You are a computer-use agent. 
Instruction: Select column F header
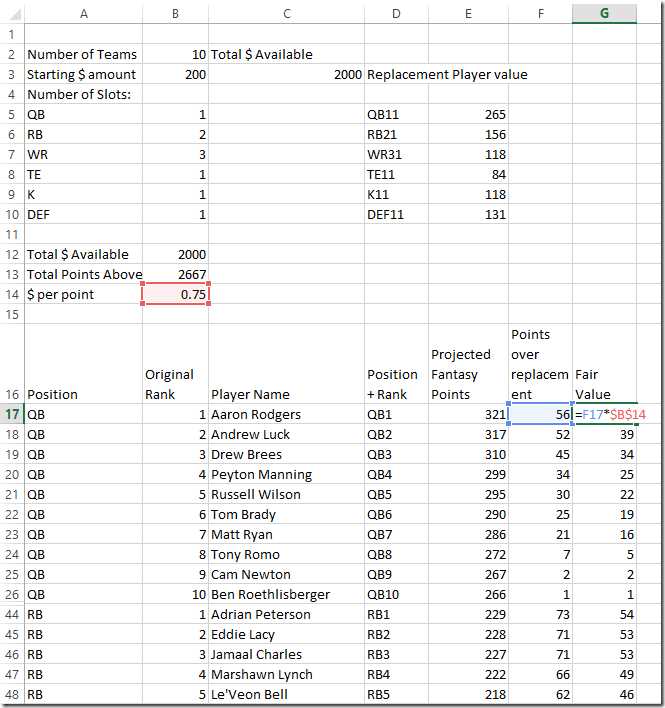coord(540,14)
